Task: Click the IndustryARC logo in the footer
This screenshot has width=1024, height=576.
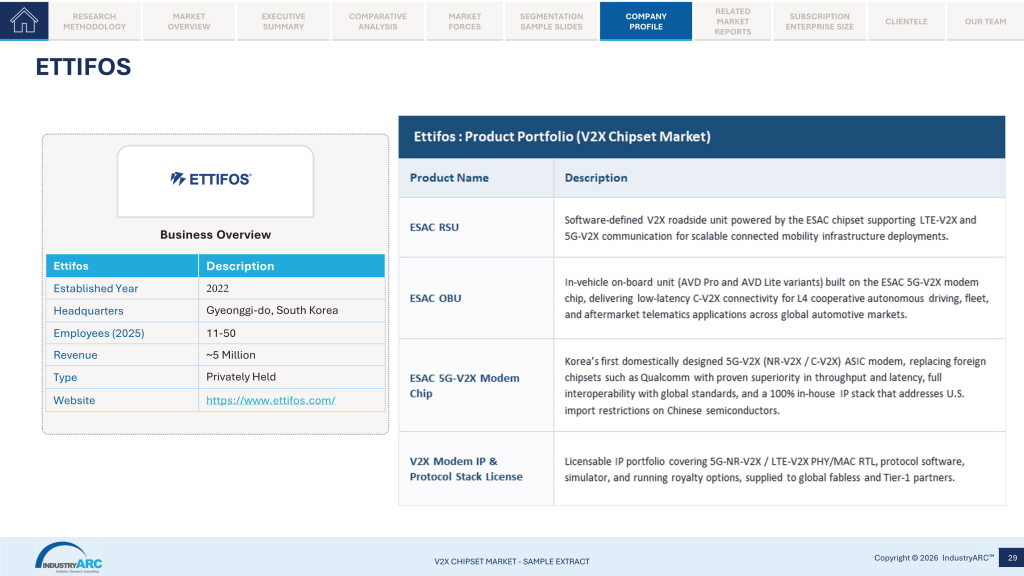Action: click(69, 558)
